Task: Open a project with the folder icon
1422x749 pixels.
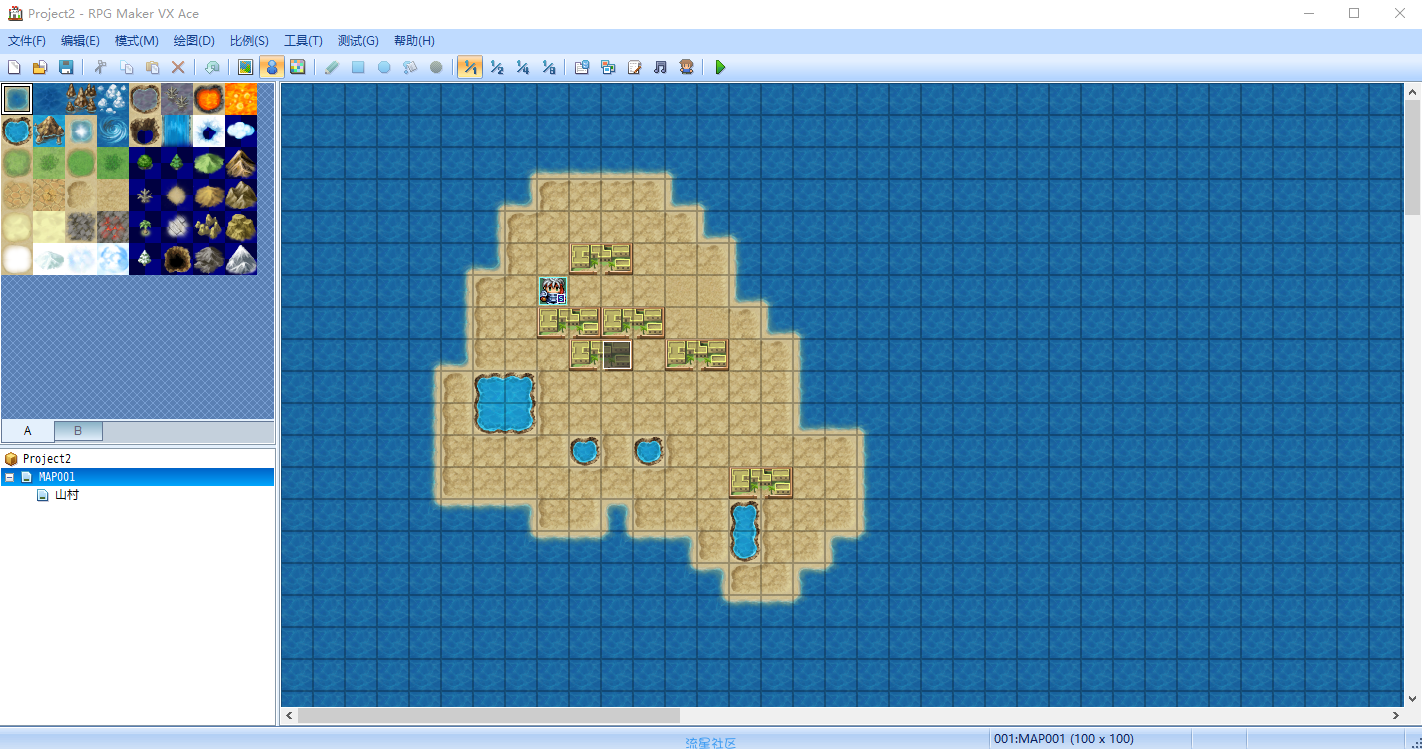Action: 40,67
